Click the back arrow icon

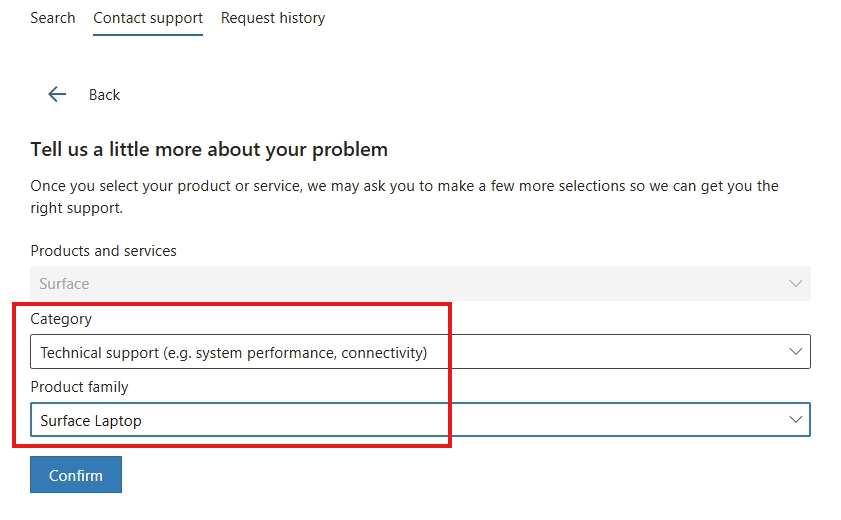57,94
